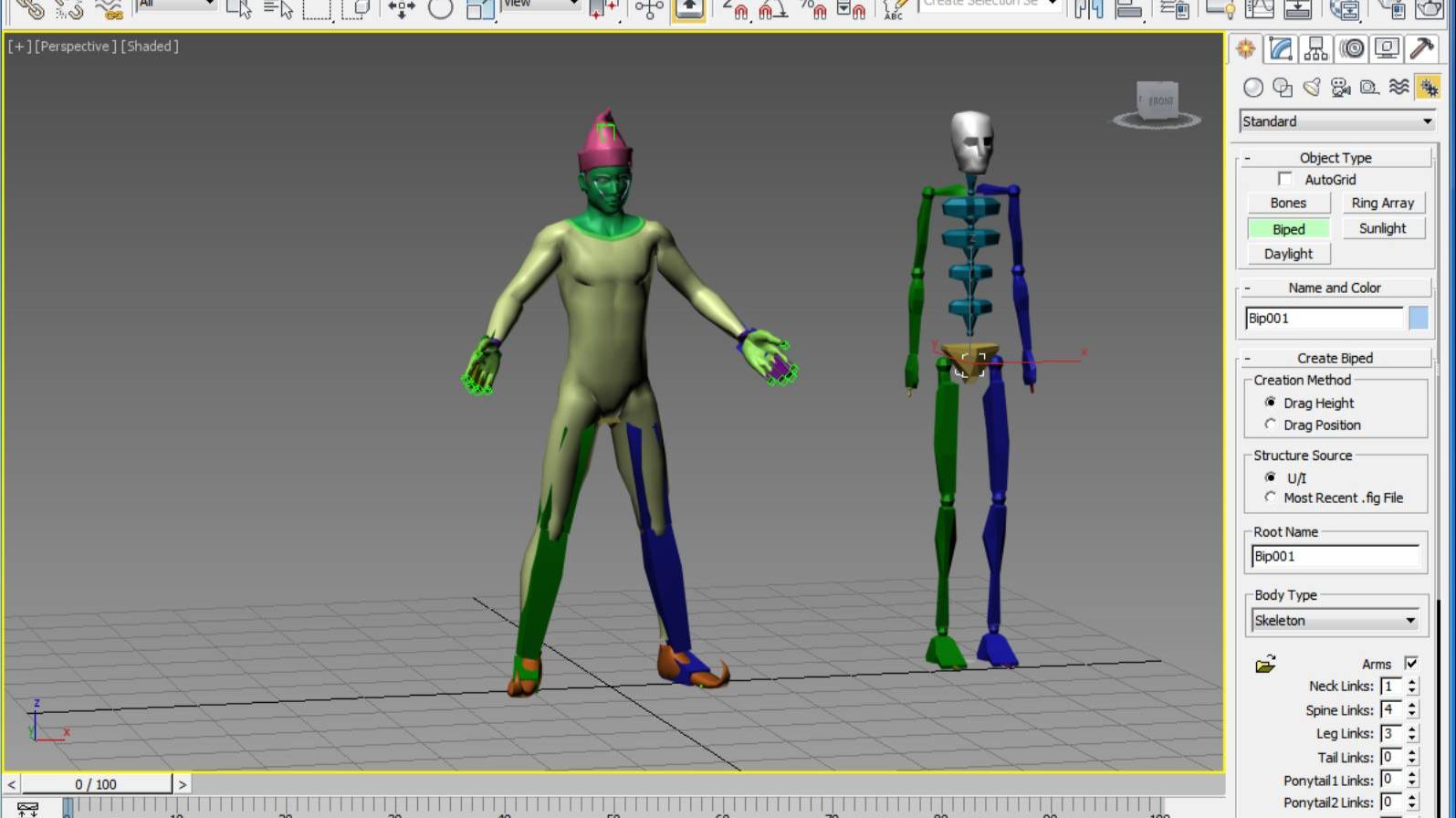The image size is (1456, 818).
Task: Select the Geometry category sphere icon
Action: [x=1253, y=88]
